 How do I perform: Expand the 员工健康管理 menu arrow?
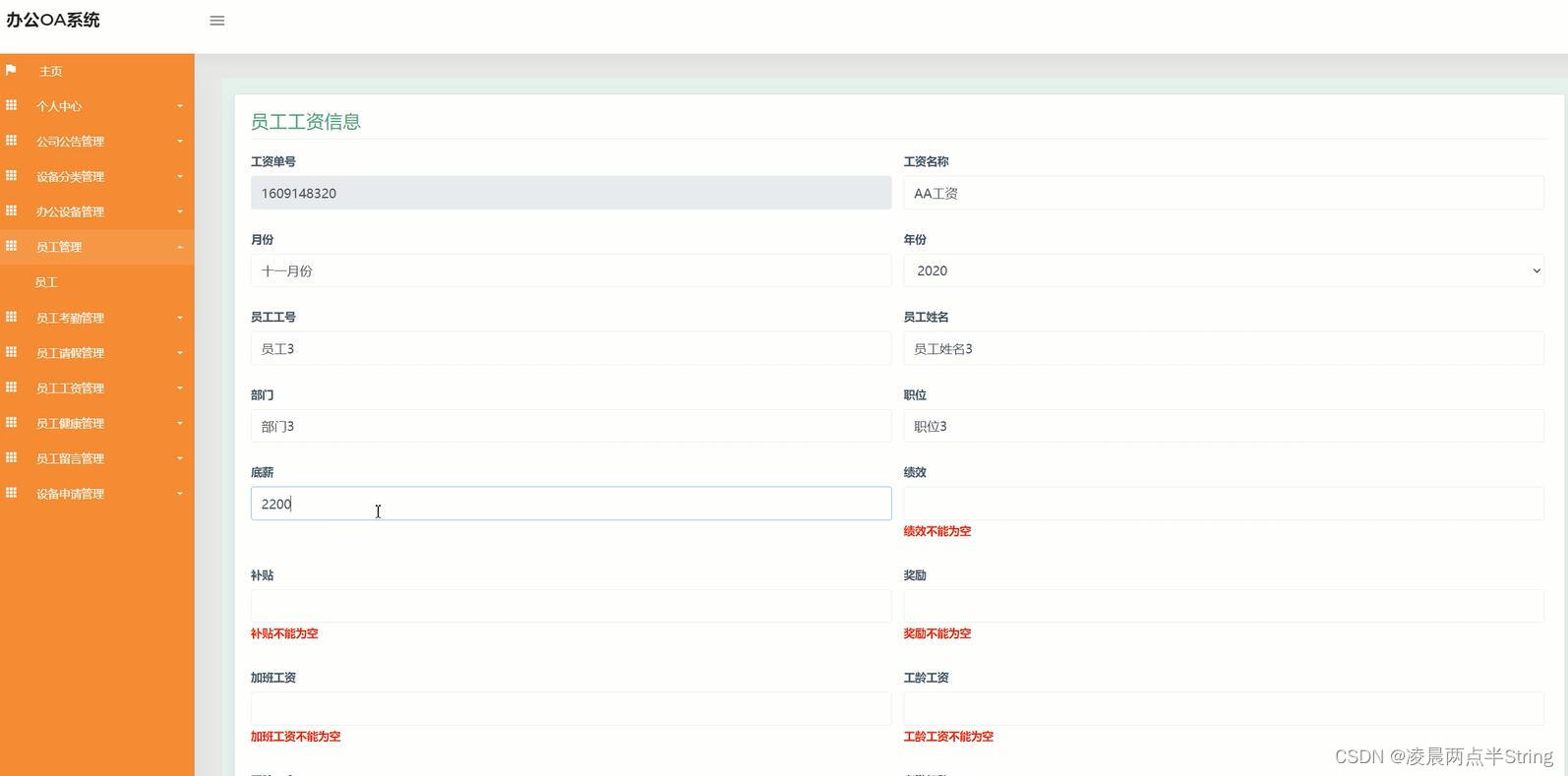point(180,423)
